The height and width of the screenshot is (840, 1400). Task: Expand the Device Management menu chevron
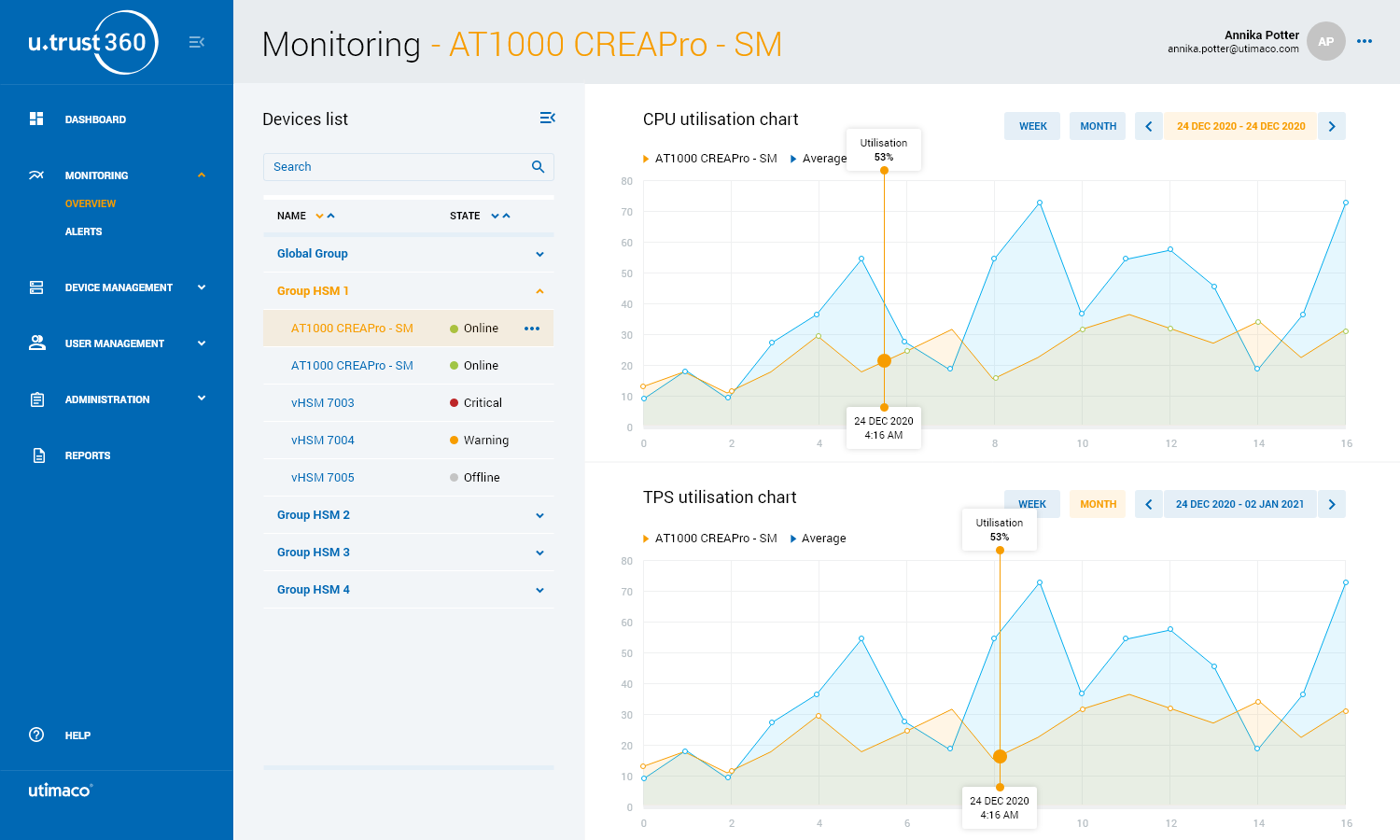pyautogui.click(x=202, y=287)
